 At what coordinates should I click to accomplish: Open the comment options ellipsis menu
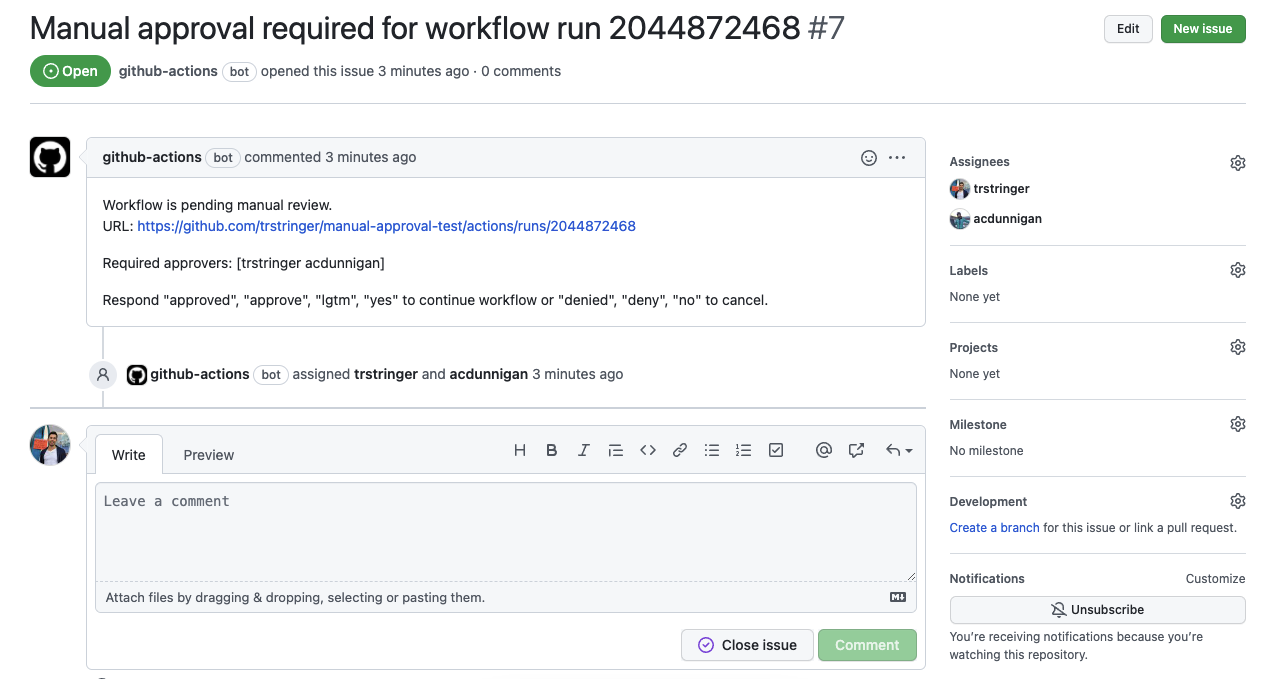click(x=897, y=158)
